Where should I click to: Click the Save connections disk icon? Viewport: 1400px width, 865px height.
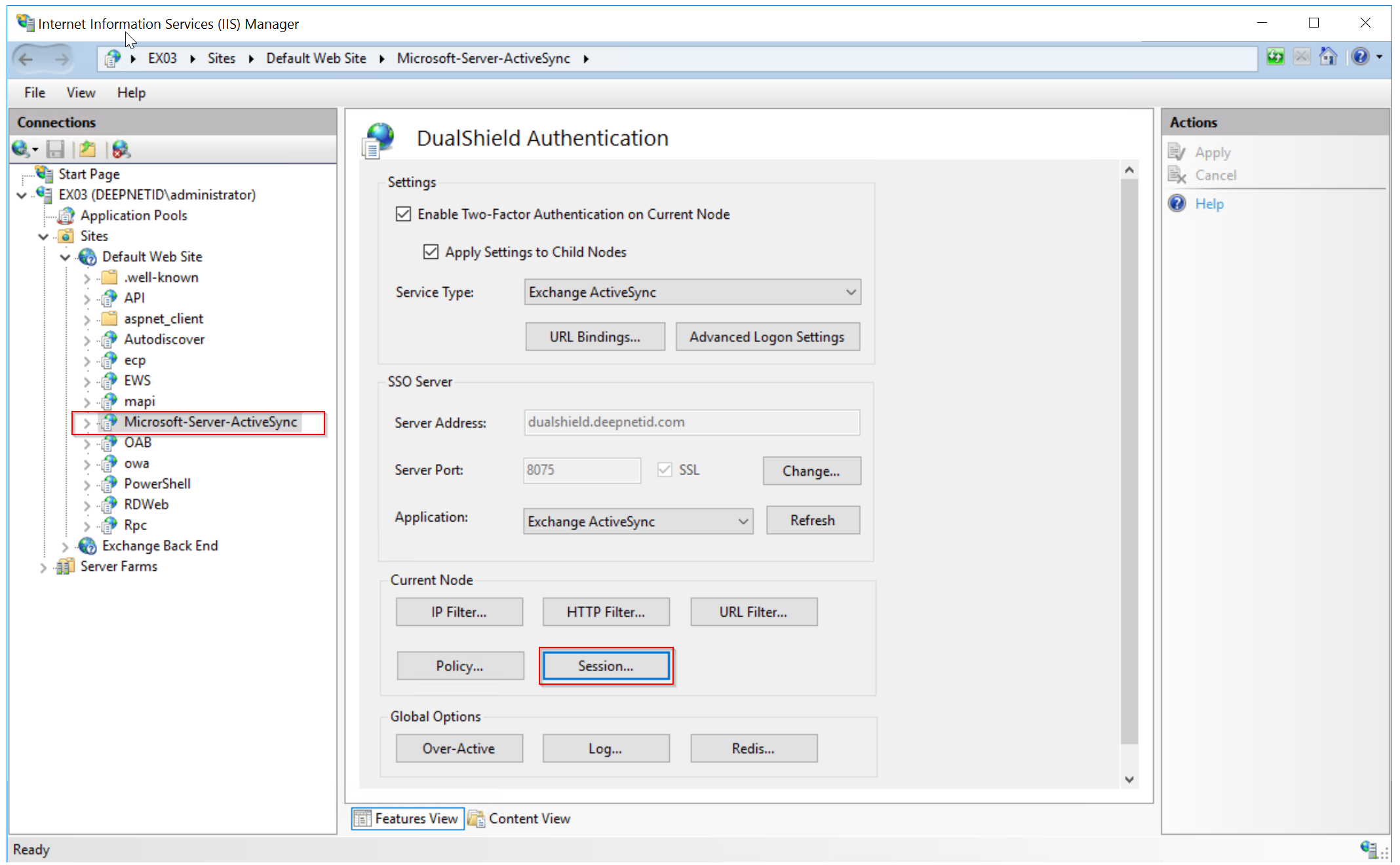coord(56,150)
